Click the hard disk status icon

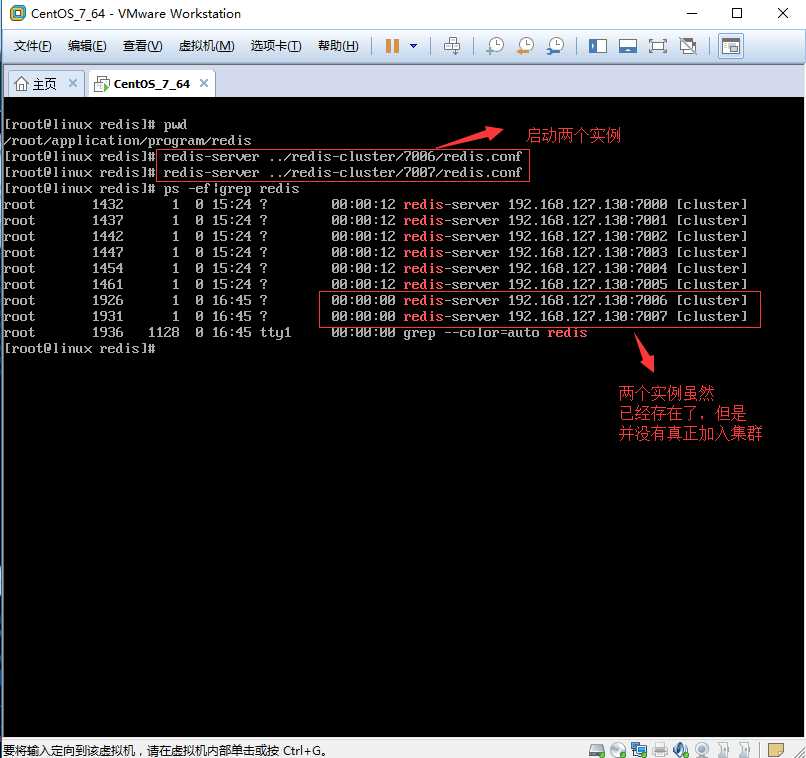(597, 750)
